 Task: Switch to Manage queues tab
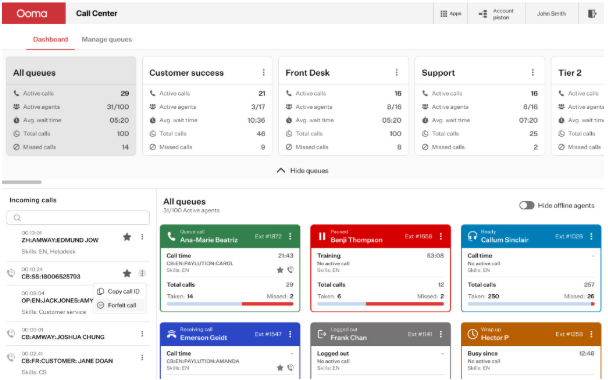pos(107,39)
